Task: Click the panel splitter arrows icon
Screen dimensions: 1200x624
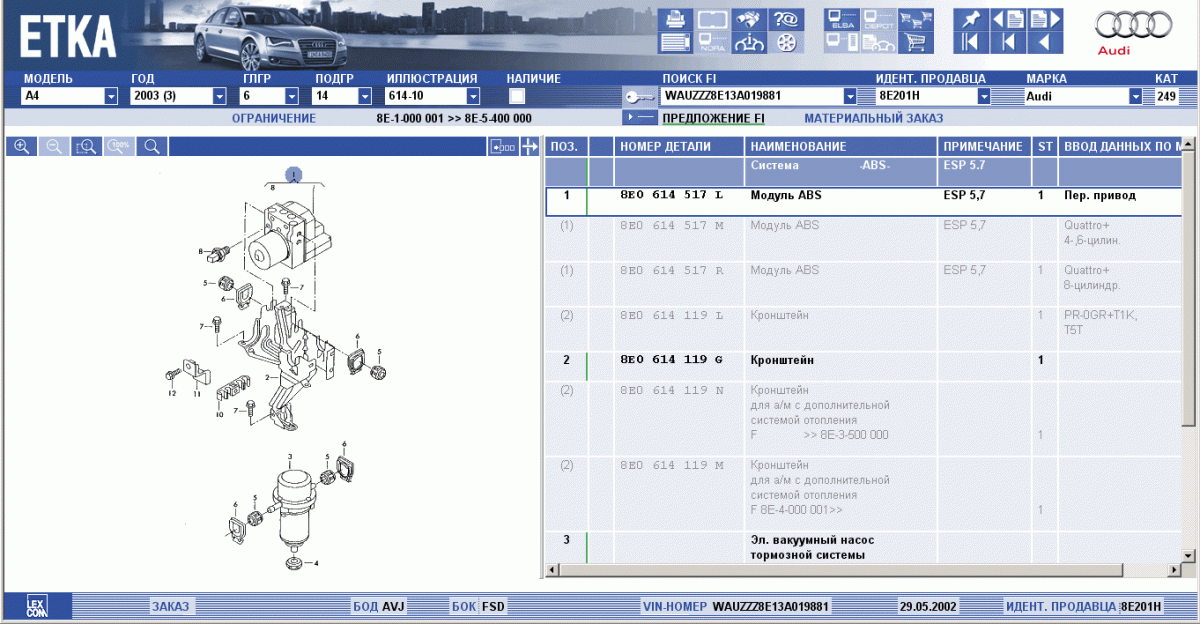Action: tap(530, 147)
